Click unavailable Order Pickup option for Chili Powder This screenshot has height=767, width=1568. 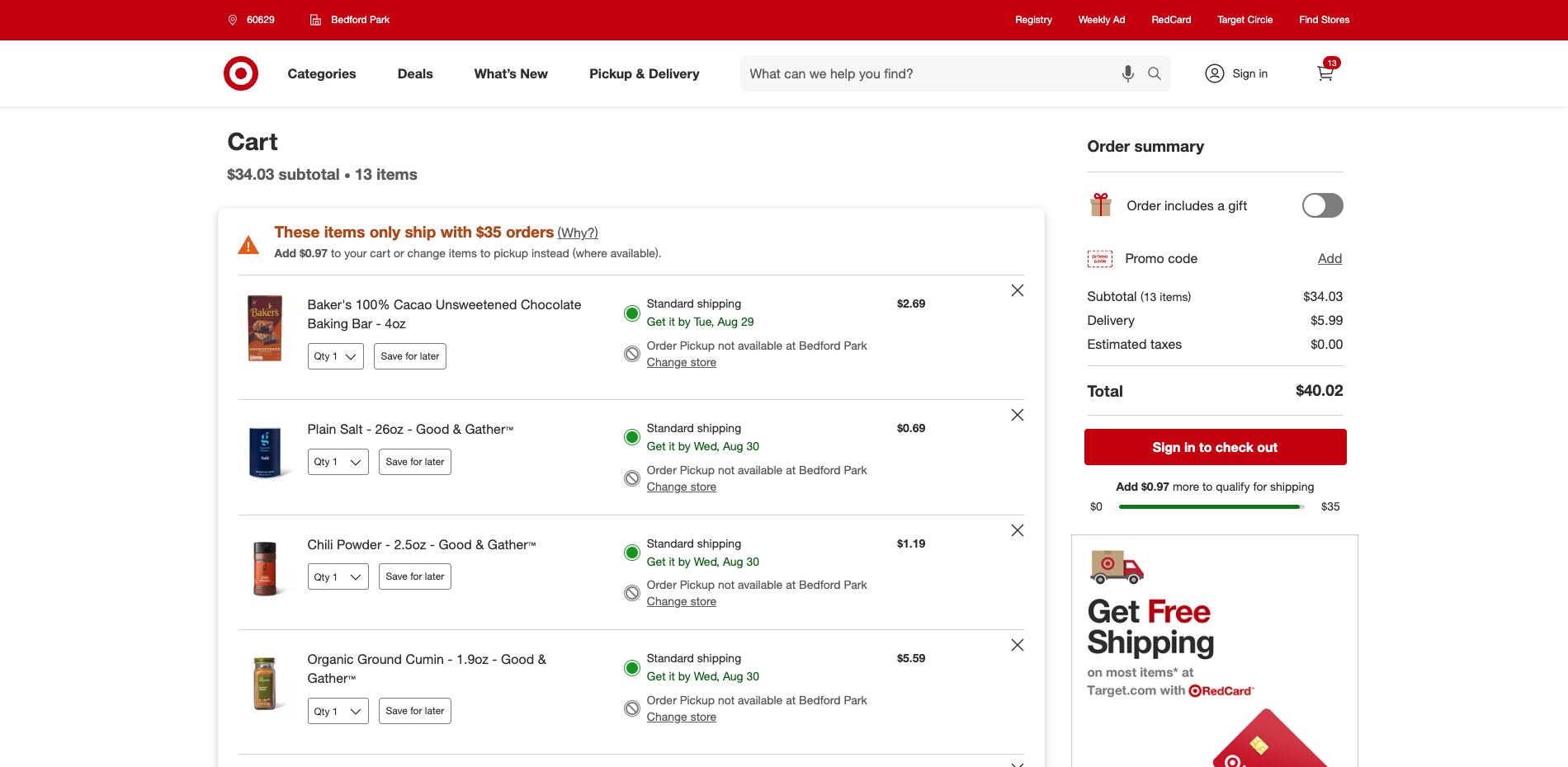point(632,593)
